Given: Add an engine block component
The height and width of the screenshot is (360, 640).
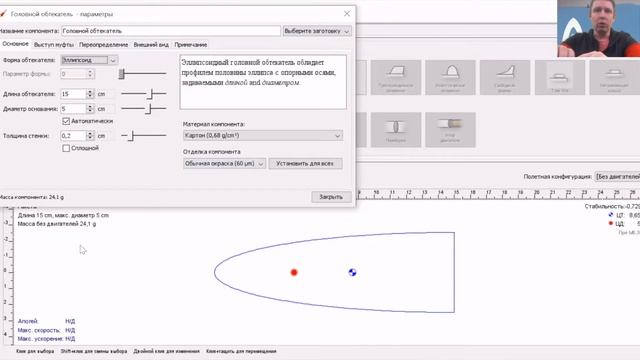Looking at the screenshot, I should (x=450, y=130).
